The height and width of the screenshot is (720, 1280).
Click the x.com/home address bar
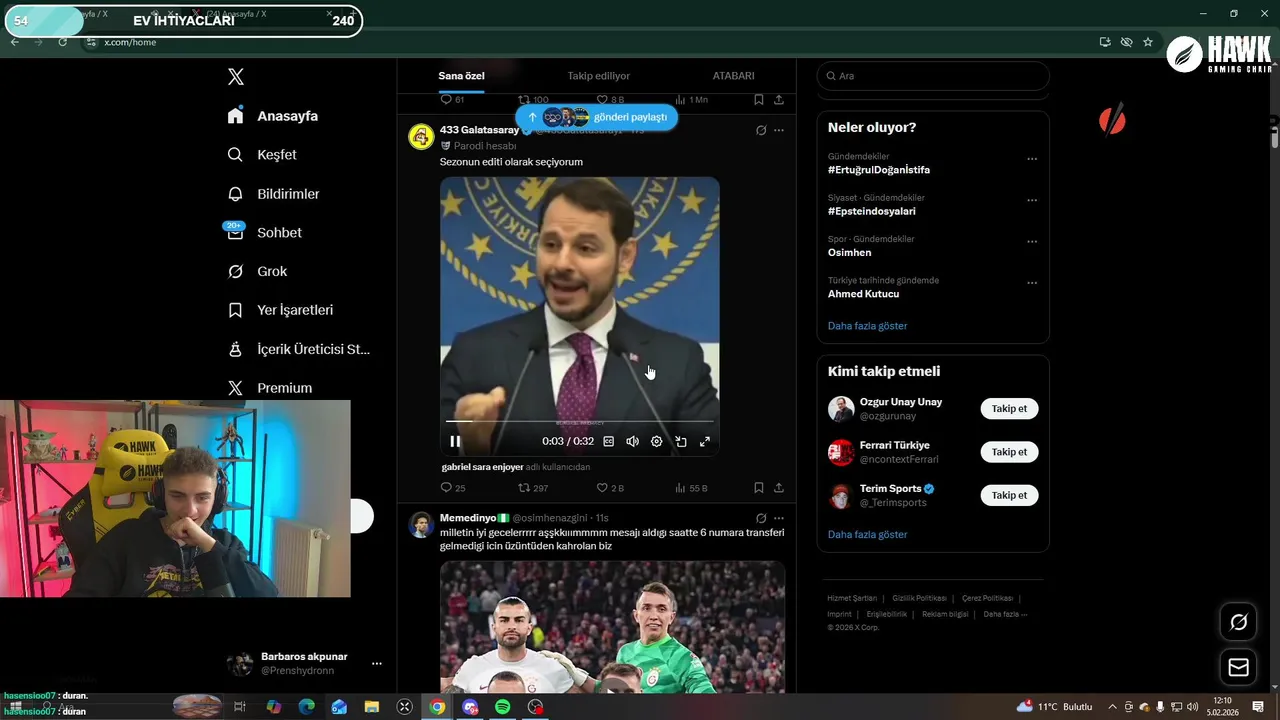[131, 42]
